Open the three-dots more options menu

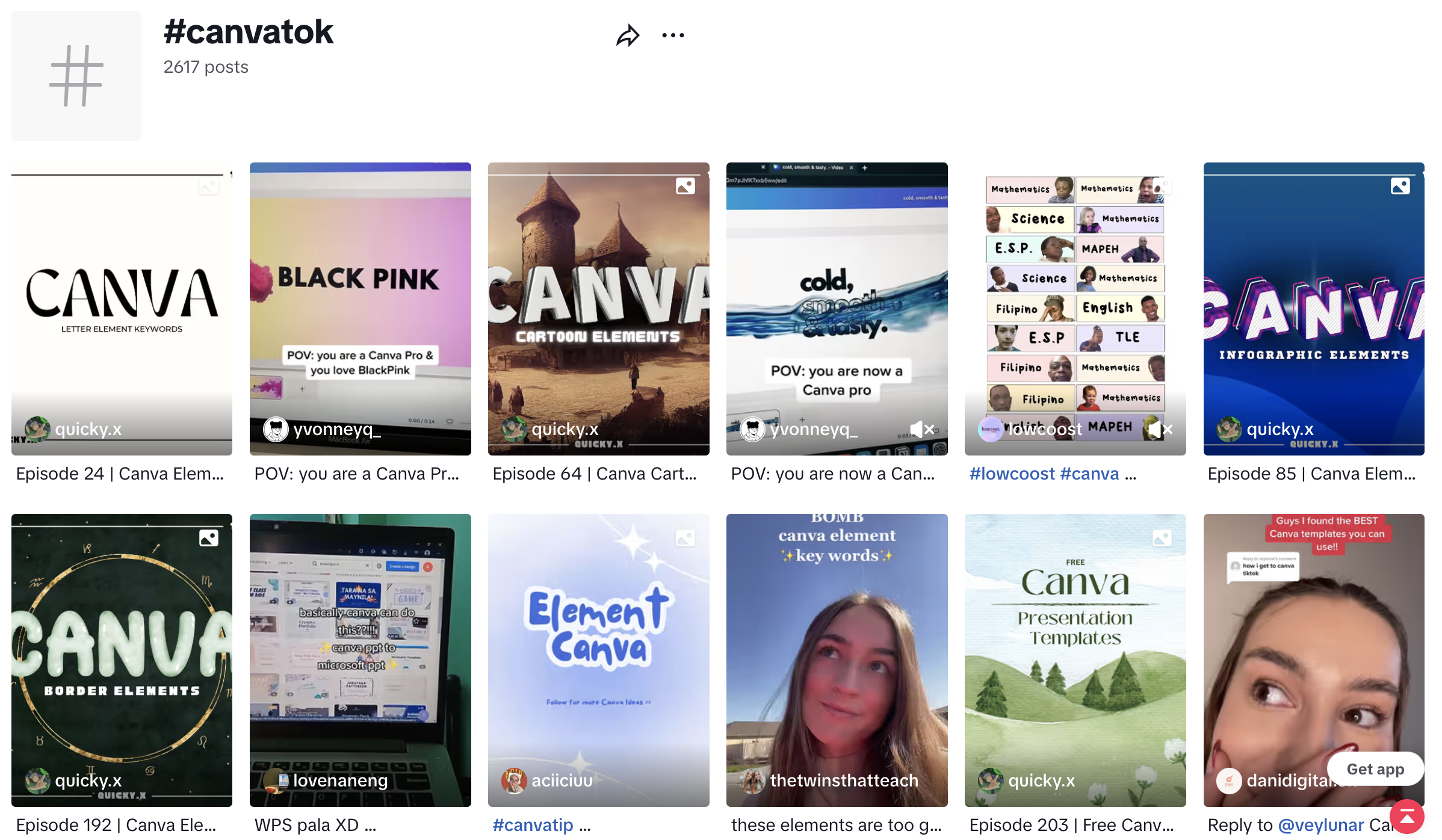[x=673, y=36]
